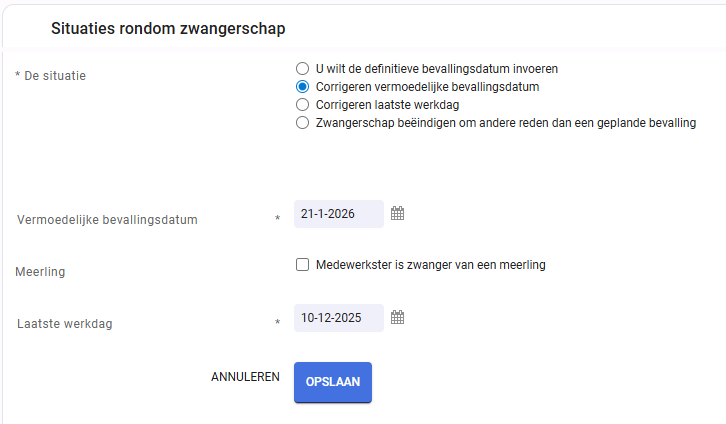Click the option text 'Corrigeren laatste werkdag'
Screen dimensions: 726x424
pos(388,105)
